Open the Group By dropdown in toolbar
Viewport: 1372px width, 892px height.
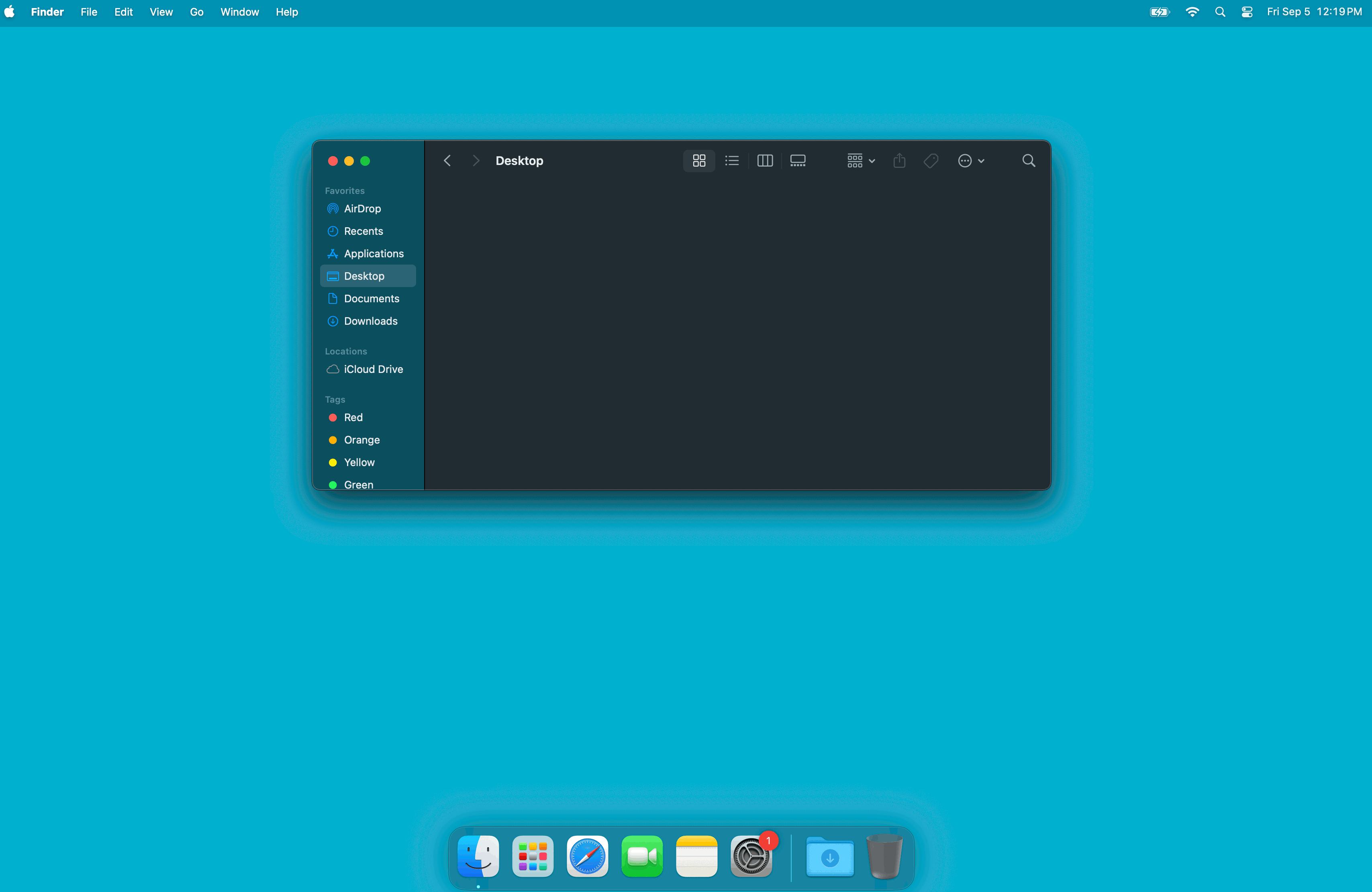861,161
